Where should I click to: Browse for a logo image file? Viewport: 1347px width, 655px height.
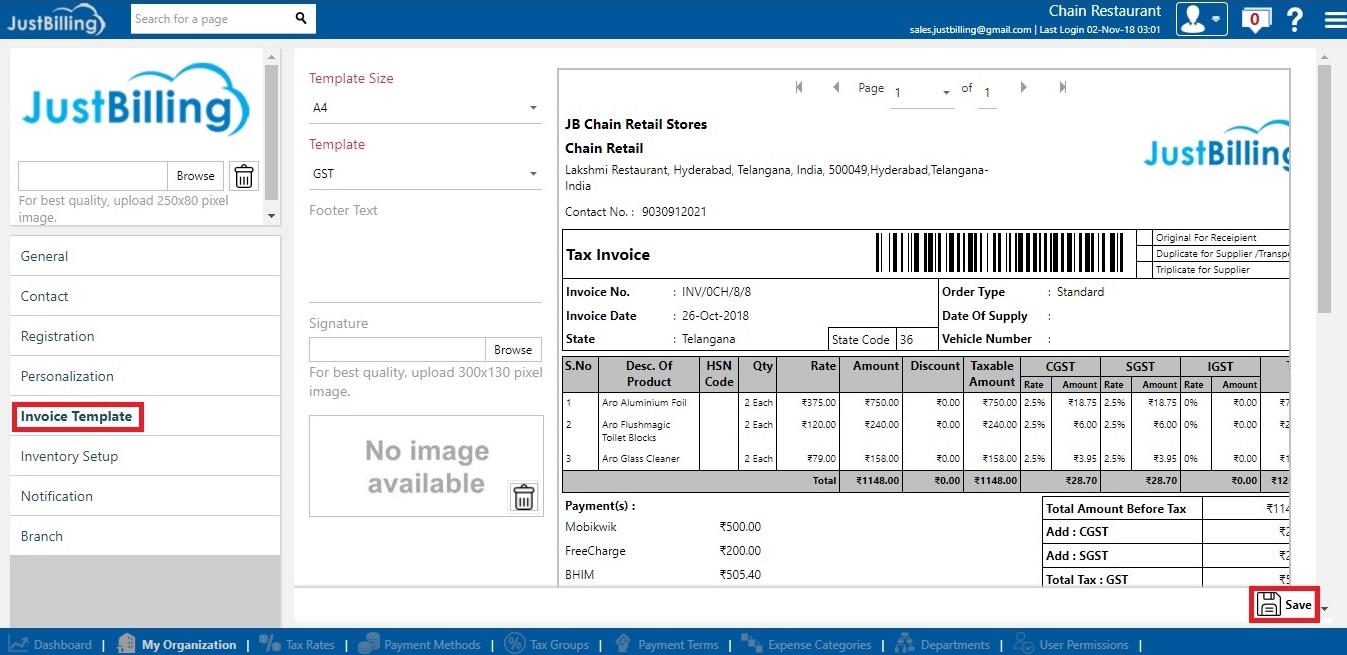pyautogui.click(x=195, y=176)
